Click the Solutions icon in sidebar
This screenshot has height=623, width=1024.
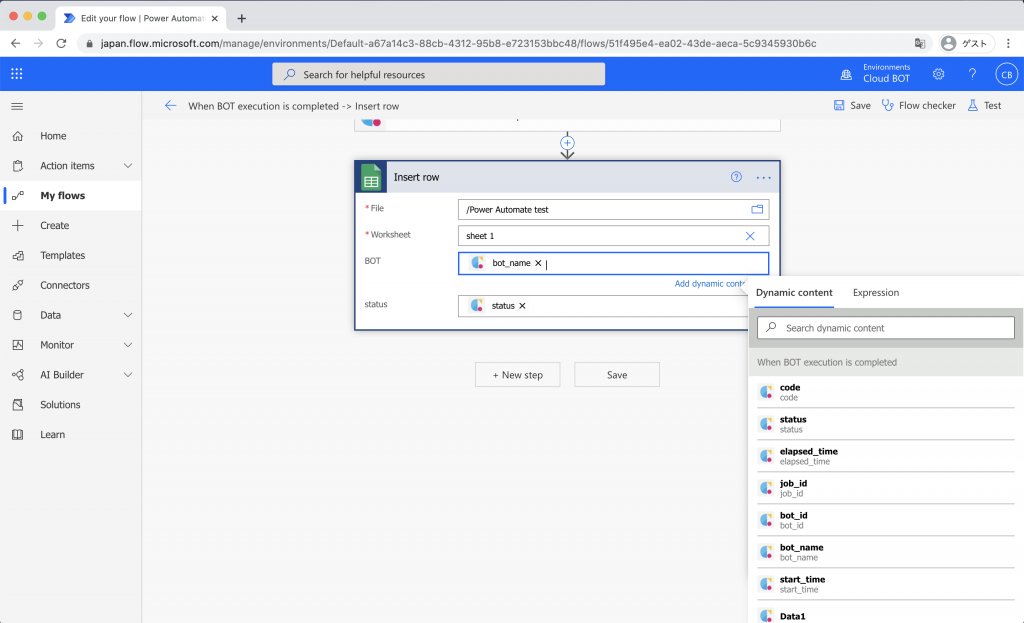(x=18, y=405)
